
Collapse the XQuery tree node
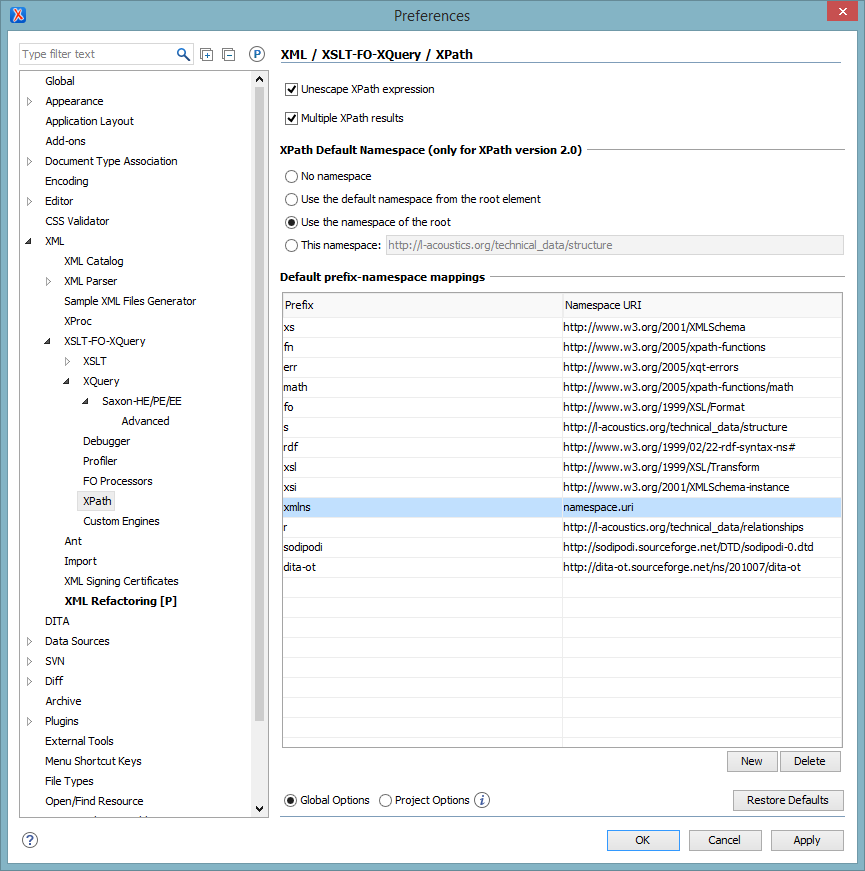67,381
